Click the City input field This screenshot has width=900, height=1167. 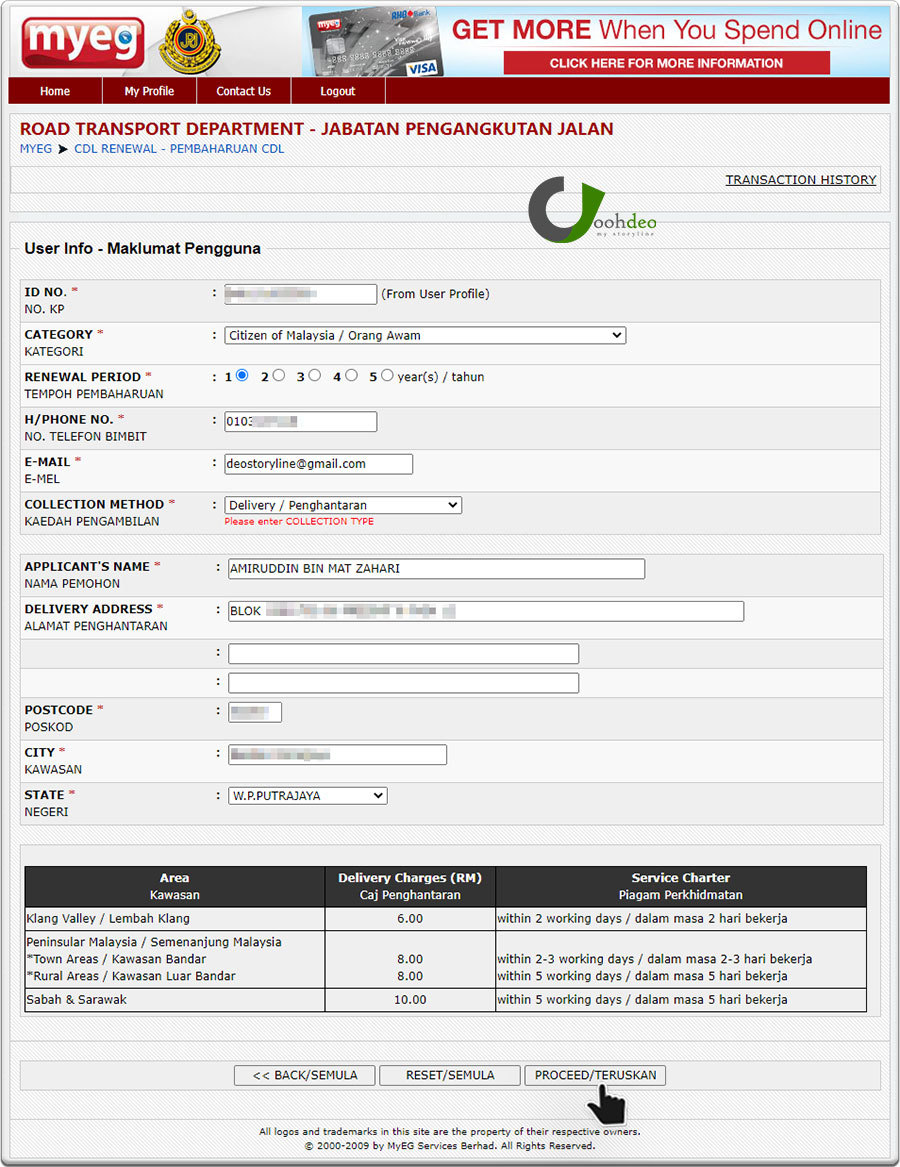coord(337,755)
